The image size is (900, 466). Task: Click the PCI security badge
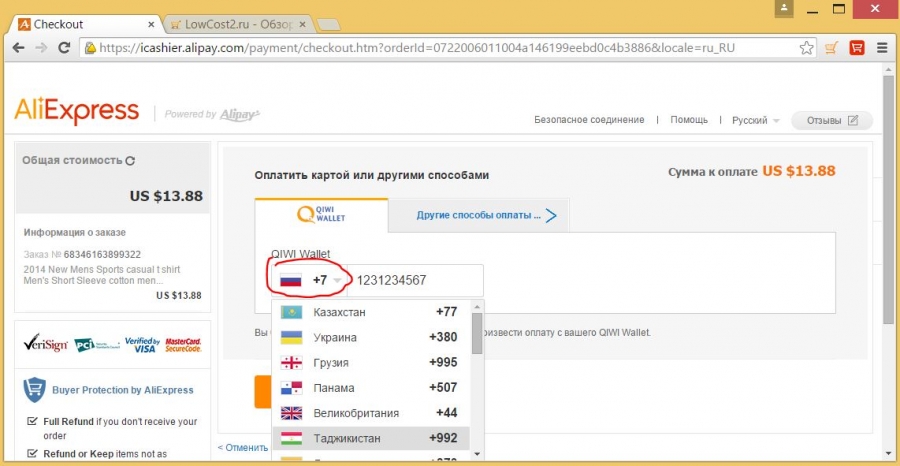point(97,344)
